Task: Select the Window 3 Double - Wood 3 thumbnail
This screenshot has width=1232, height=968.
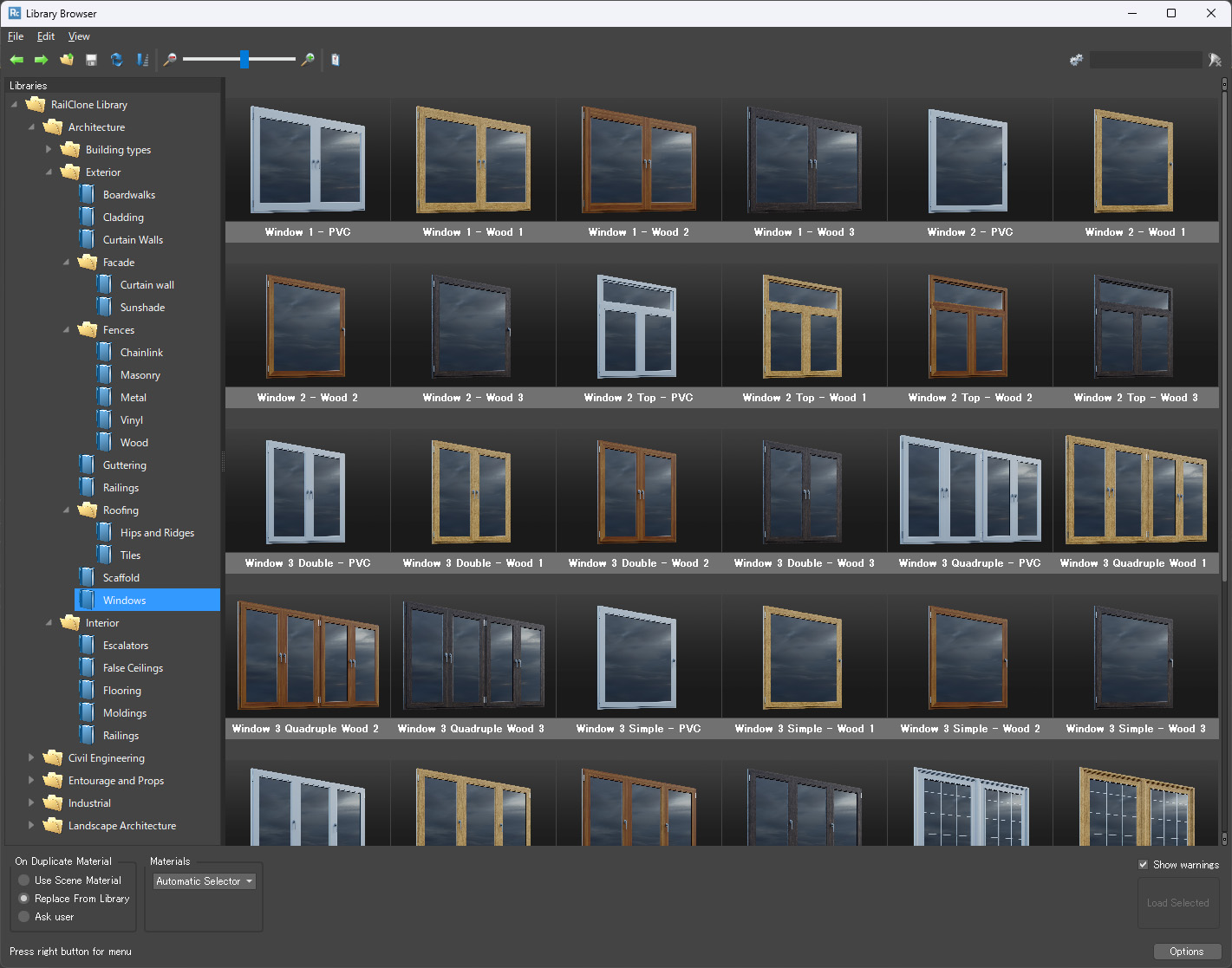Action: coord(805,502)
